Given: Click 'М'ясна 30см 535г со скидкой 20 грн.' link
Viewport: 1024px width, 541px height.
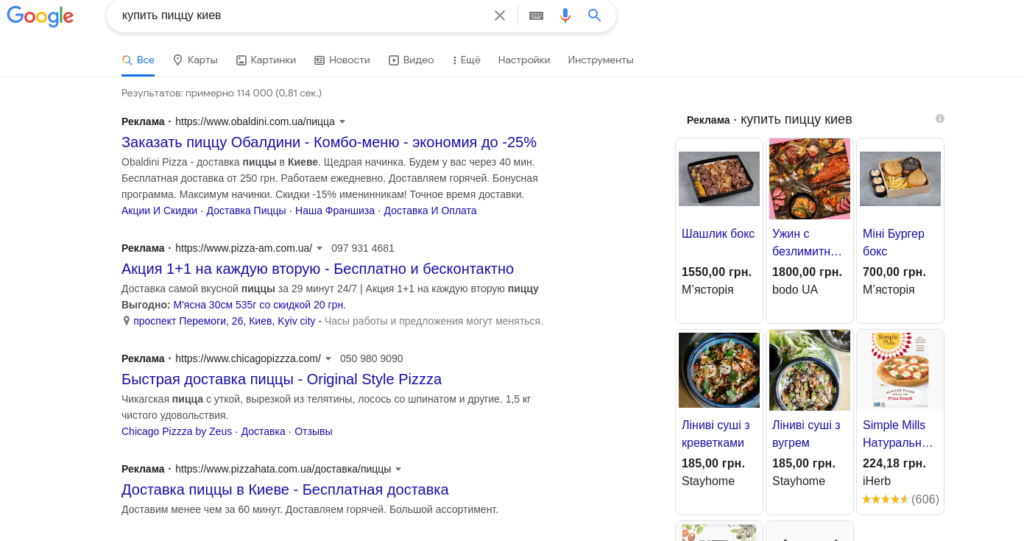Looking at the screenshot, I should click(x=259, y=304).
